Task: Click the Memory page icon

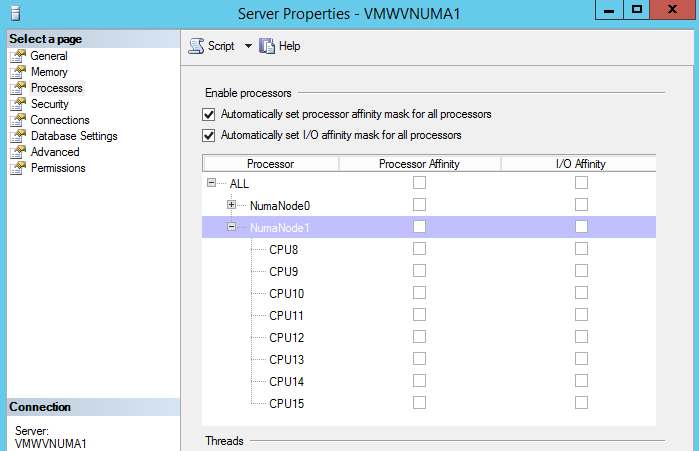Action: (17, 72)
